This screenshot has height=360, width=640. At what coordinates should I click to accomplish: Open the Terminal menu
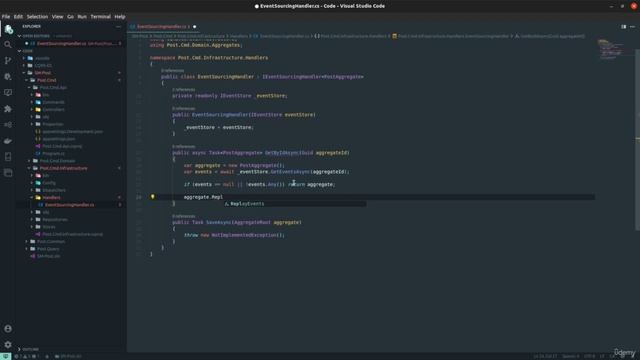tap(100, 17)
